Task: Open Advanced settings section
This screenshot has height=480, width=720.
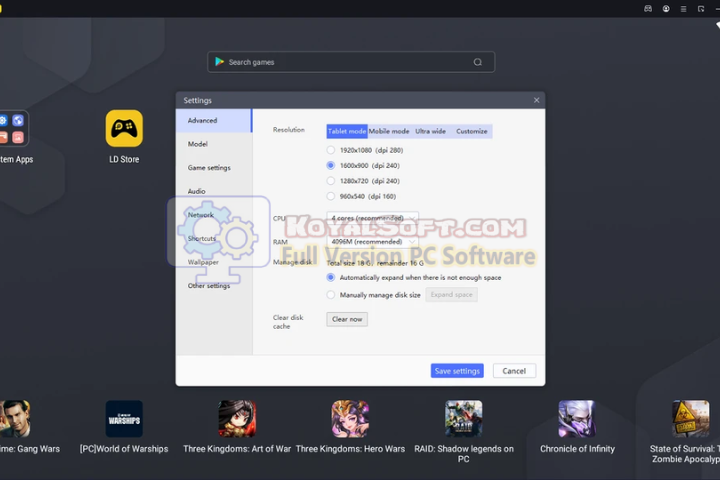Action: point(214,120)
